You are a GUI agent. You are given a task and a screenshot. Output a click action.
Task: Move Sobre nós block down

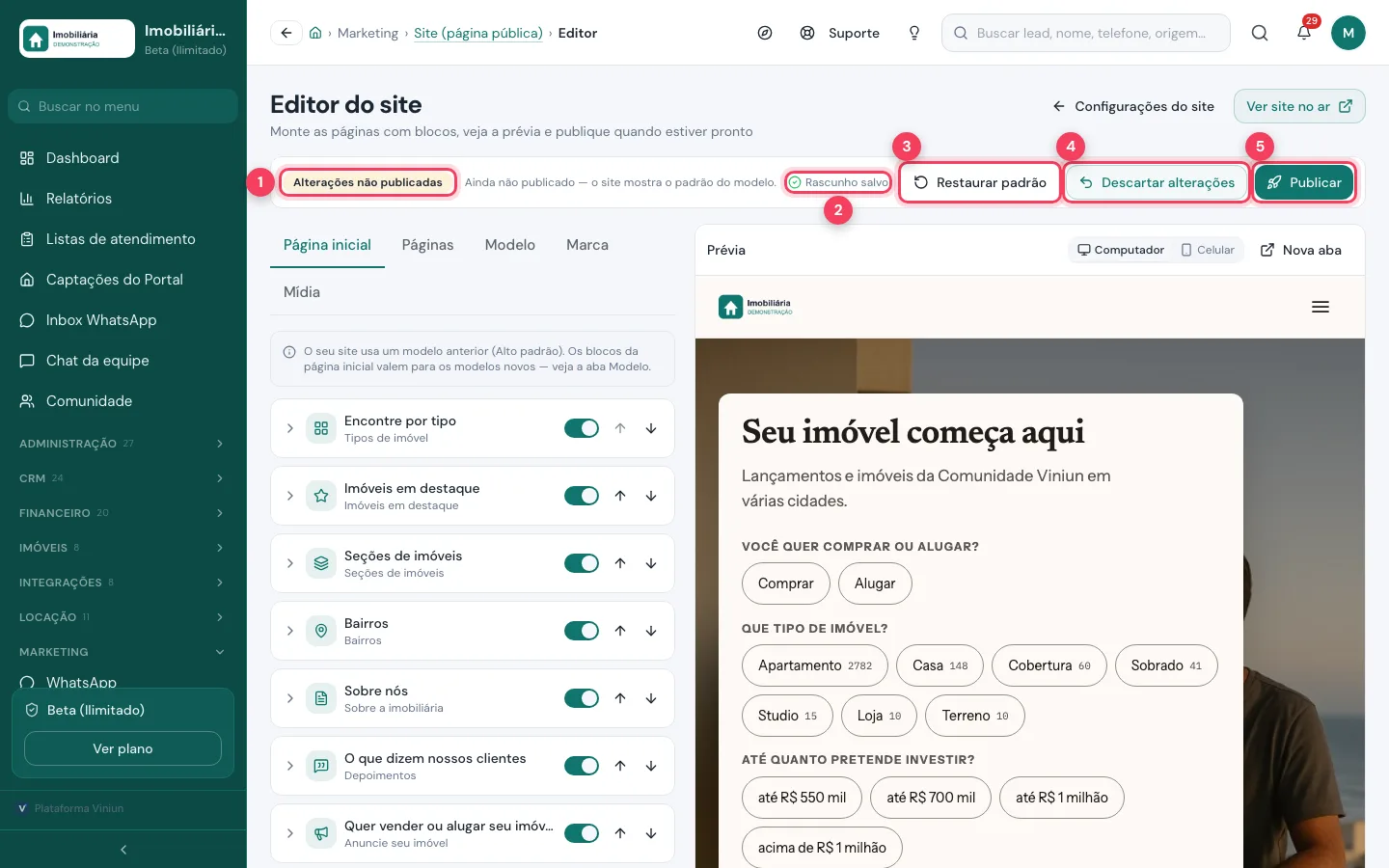coord(651,698)
